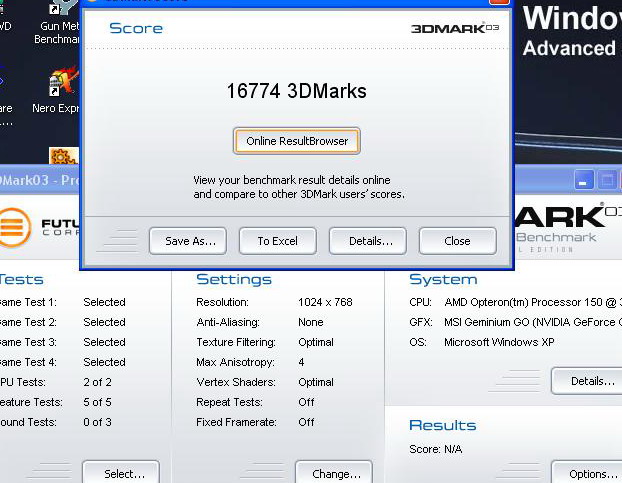Click the AMD Opteron CPU text
The width and height of the screenshot is (622, 483).
pos(533,302)
